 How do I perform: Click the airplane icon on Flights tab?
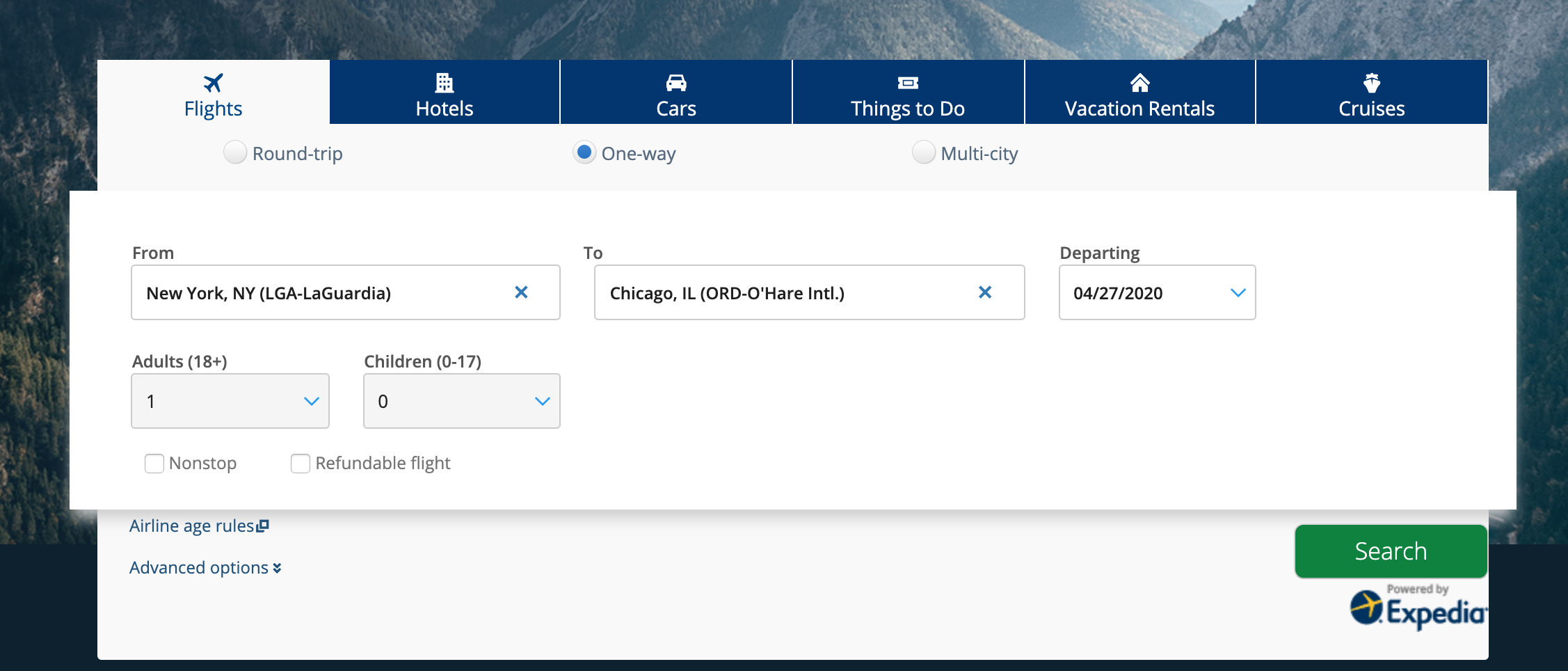213,83
